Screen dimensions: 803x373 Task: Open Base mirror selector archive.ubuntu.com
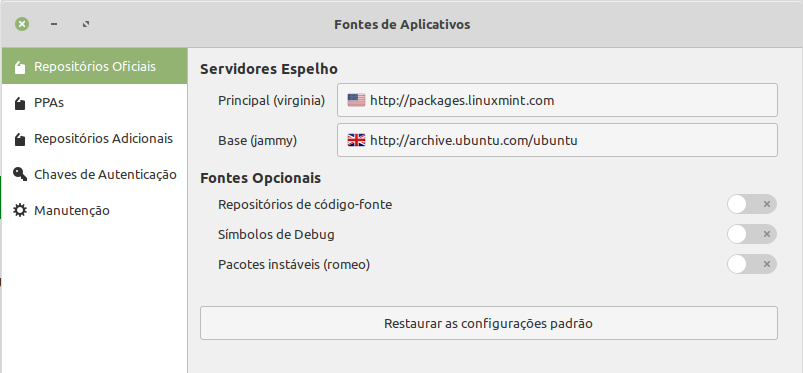(x=557, y=140)
